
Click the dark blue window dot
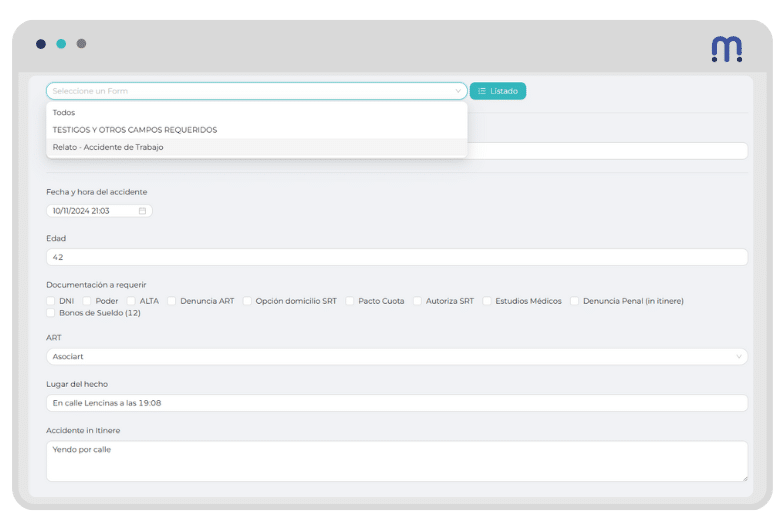pos(40,44)
